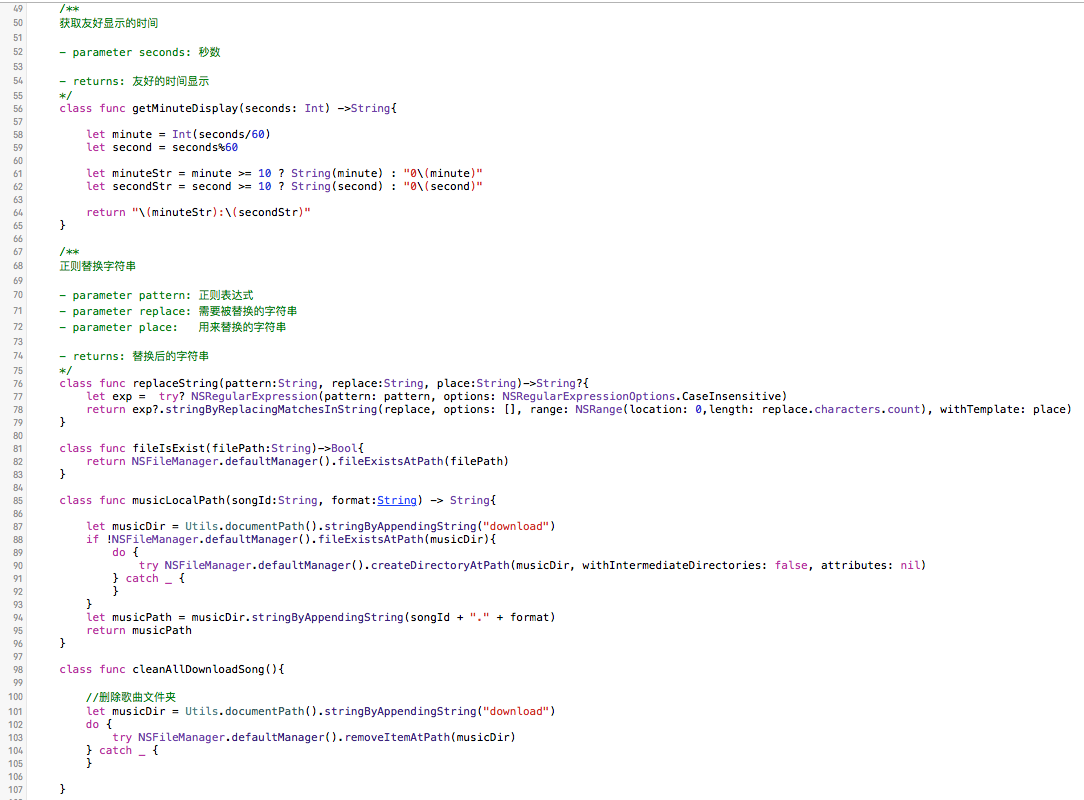Click the Int parameter type on line 56
Viewport: 1084px width, 800px height.
pyautogui.click(x=314, y=108)
